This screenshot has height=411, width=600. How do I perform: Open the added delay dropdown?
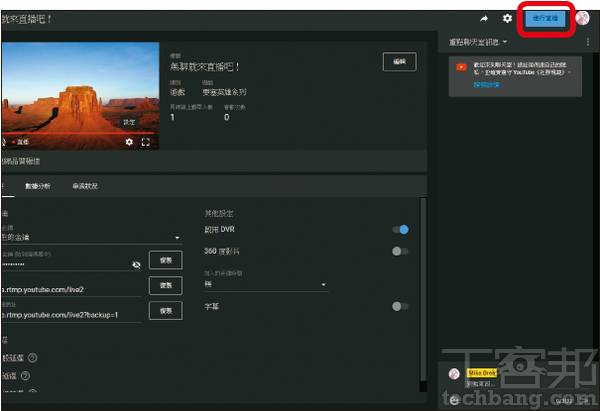tap(265, 285)
